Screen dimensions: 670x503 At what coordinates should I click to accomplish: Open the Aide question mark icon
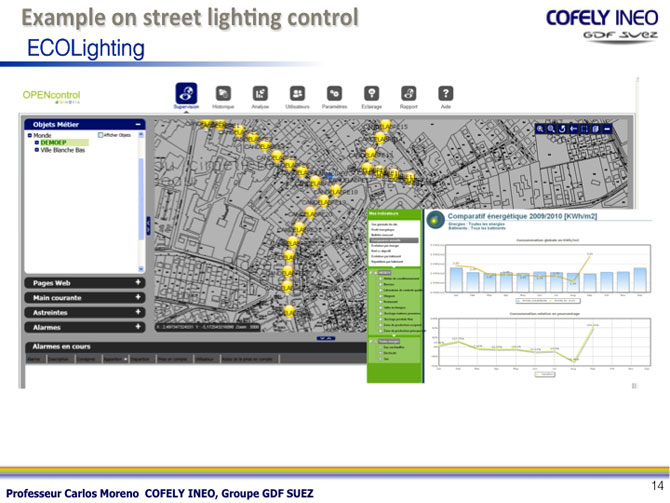(x=446, y=93)
